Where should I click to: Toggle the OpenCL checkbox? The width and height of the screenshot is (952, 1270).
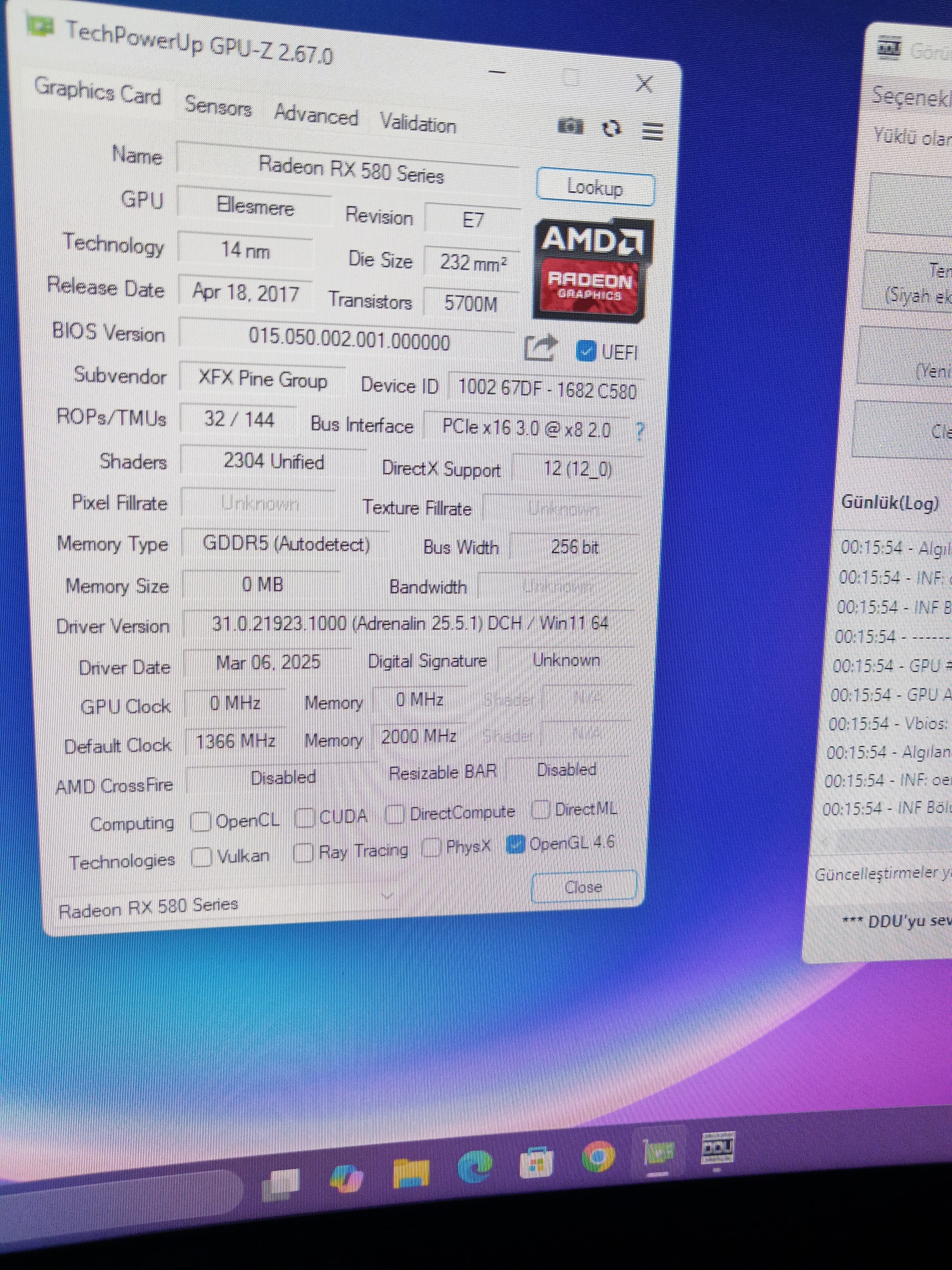pyautogui.click(x=201, y=822)
